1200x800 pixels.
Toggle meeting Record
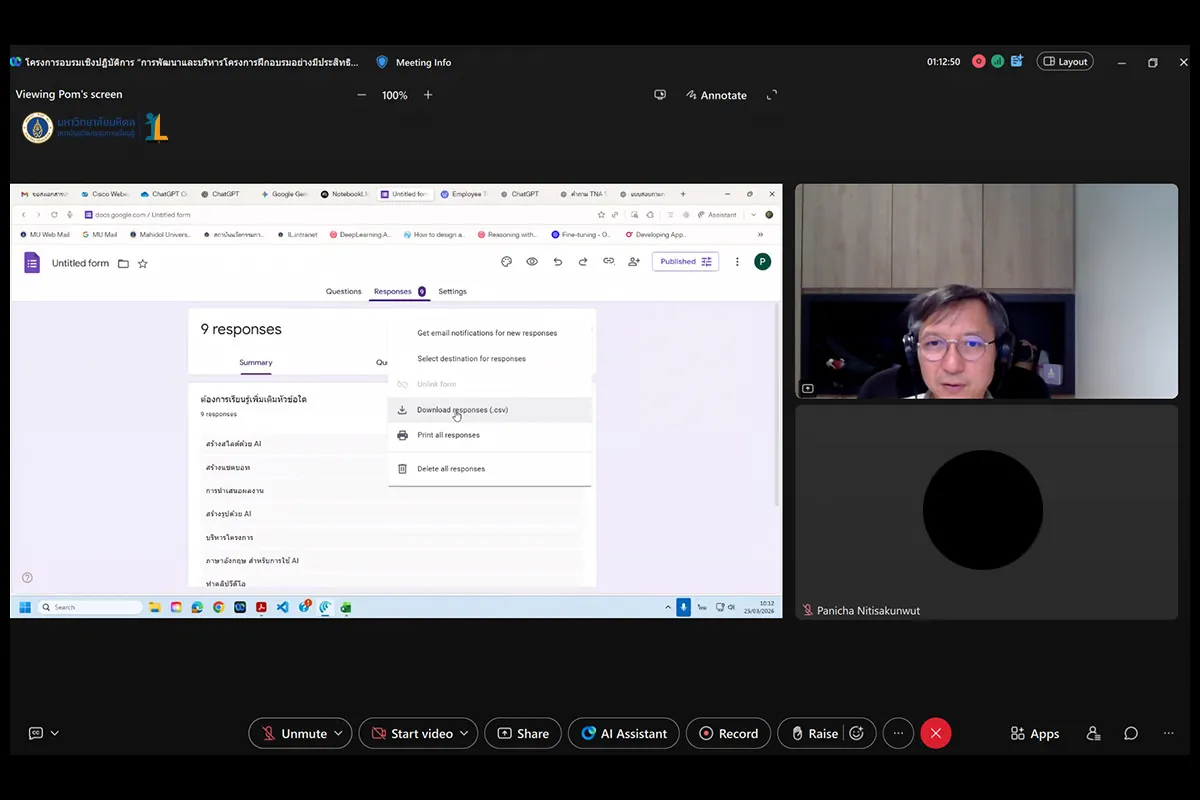pyautogui.click(x=728, y=733)
